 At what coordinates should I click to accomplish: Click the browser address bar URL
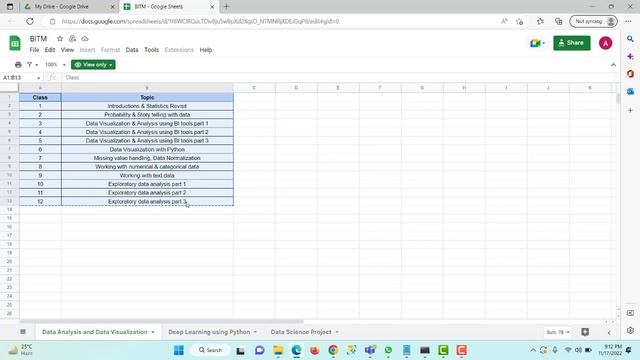pyautogui.click(x=200, y=21)
